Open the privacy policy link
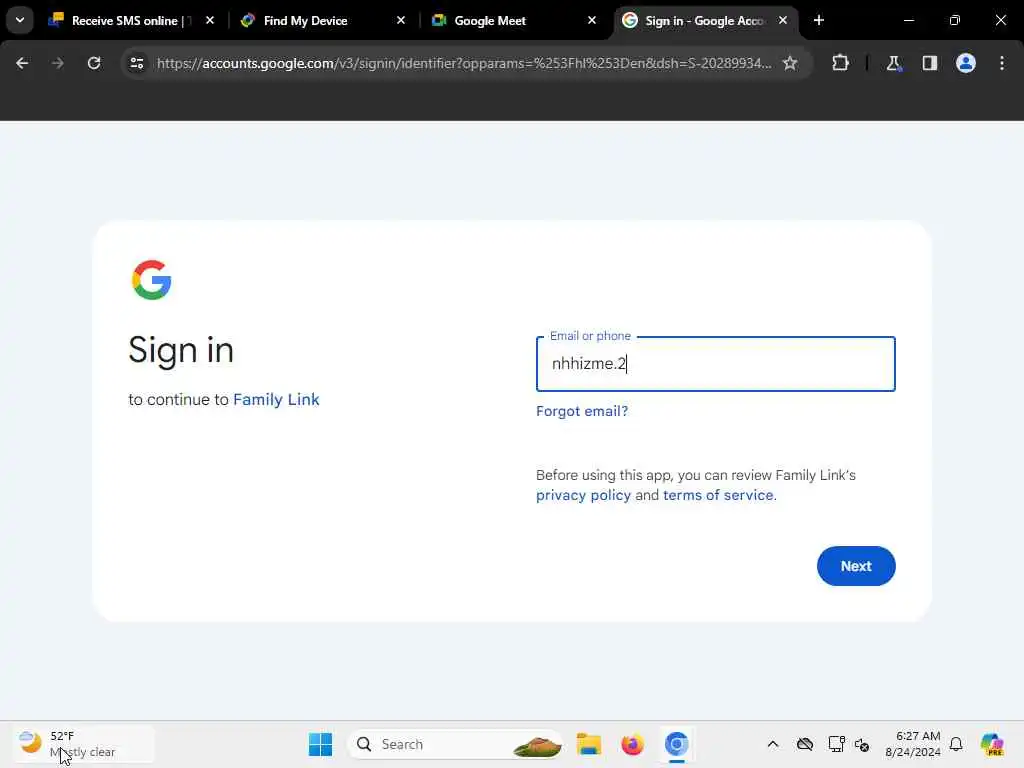The width and height of the screenshot is (1024, 768). (x=583, y=495)
